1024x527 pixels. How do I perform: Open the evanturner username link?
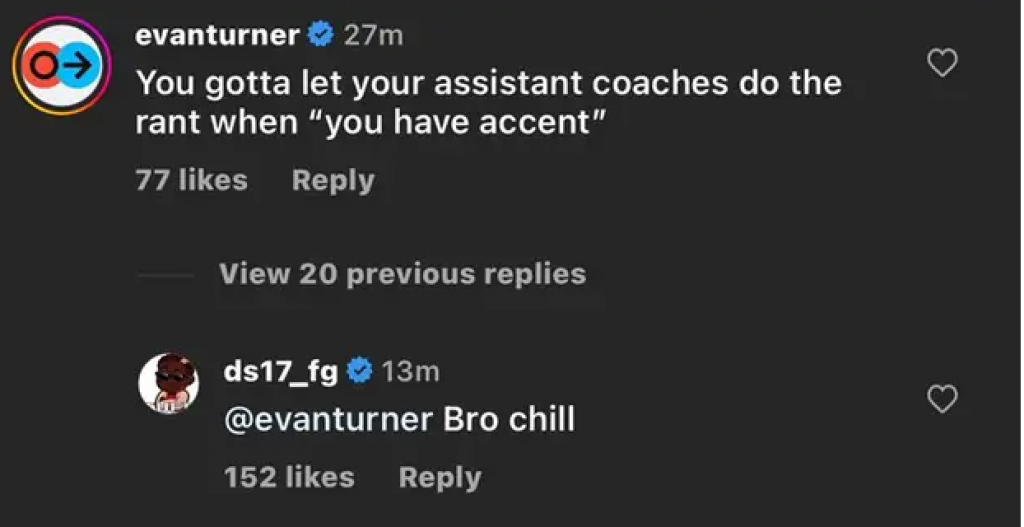click(x=217, y=36)
